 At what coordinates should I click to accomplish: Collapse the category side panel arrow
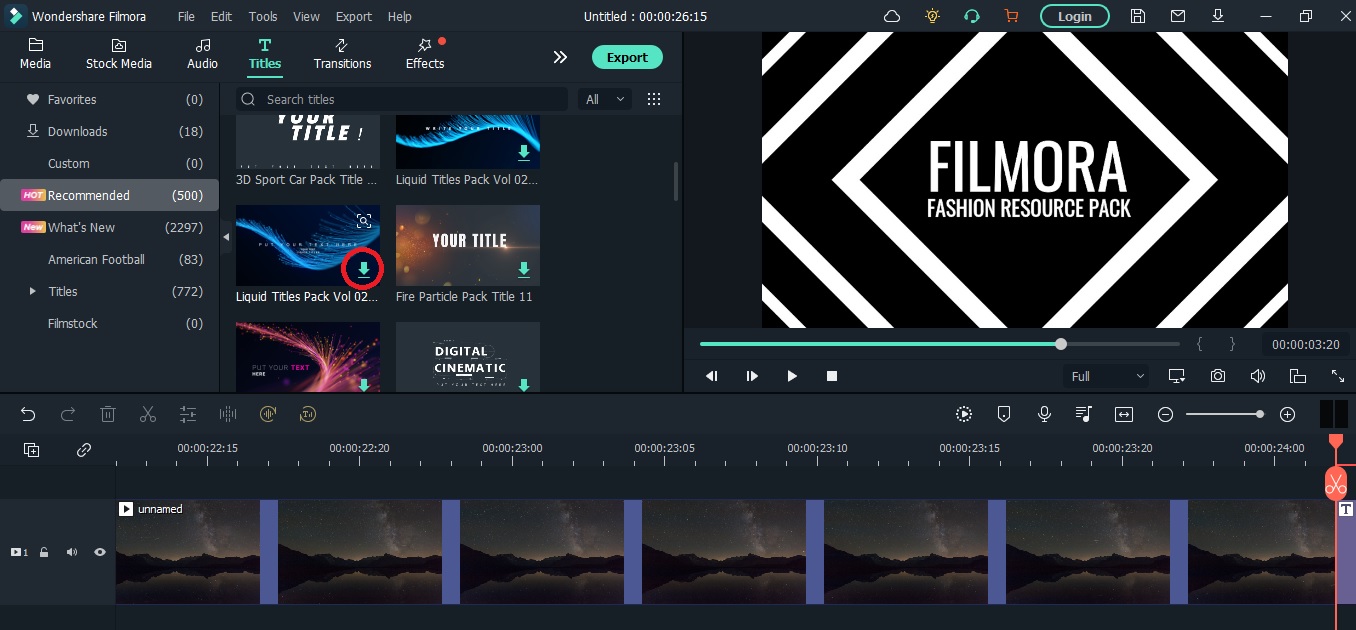pos(225,237)
